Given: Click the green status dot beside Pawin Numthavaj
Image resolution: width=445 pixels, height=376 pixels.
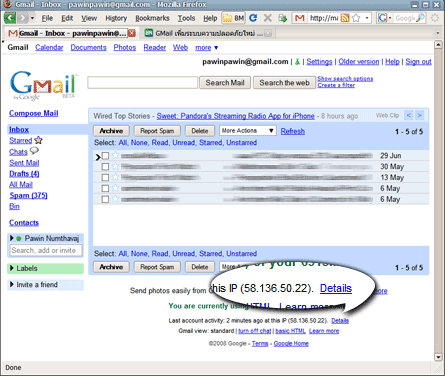Looking at the screenshot, I should click(19, 238).
